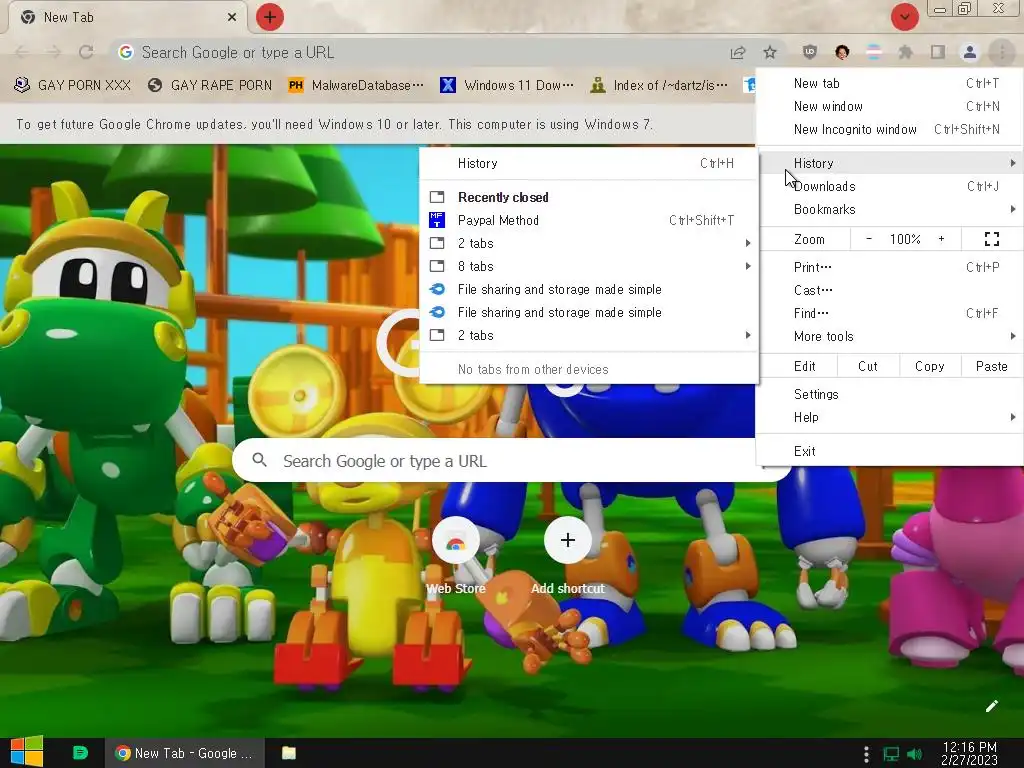Screen dimensions: 1024x768
Task: Open File Explorer folder in taskbar
Action: [289, 753]
